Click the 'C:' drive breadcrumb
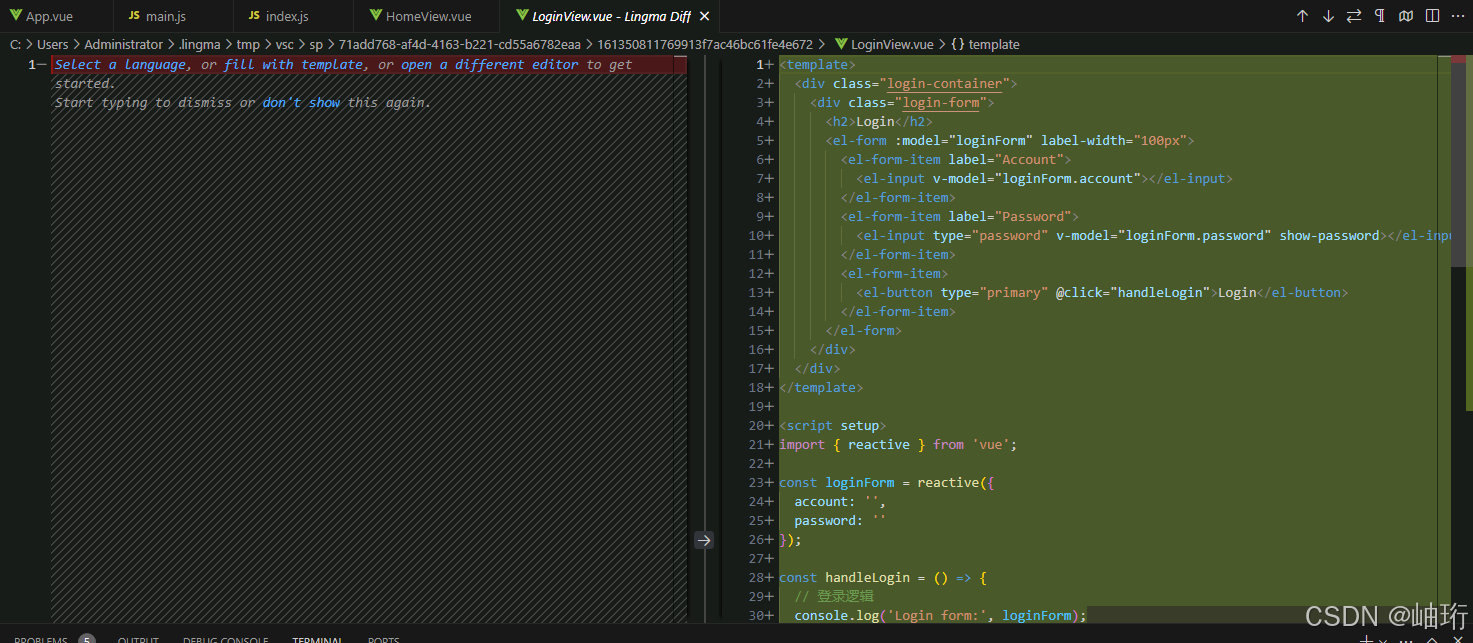The width and height of the screenshot is (1473, 643). tap(16, 44)
